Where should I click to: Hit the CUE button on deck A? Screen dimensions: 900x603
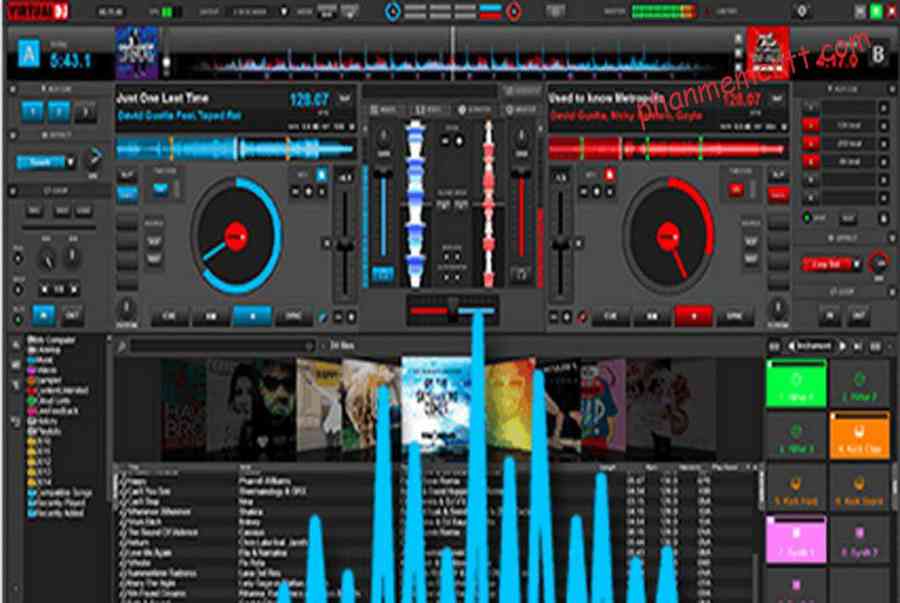click(x=169, y=316)
